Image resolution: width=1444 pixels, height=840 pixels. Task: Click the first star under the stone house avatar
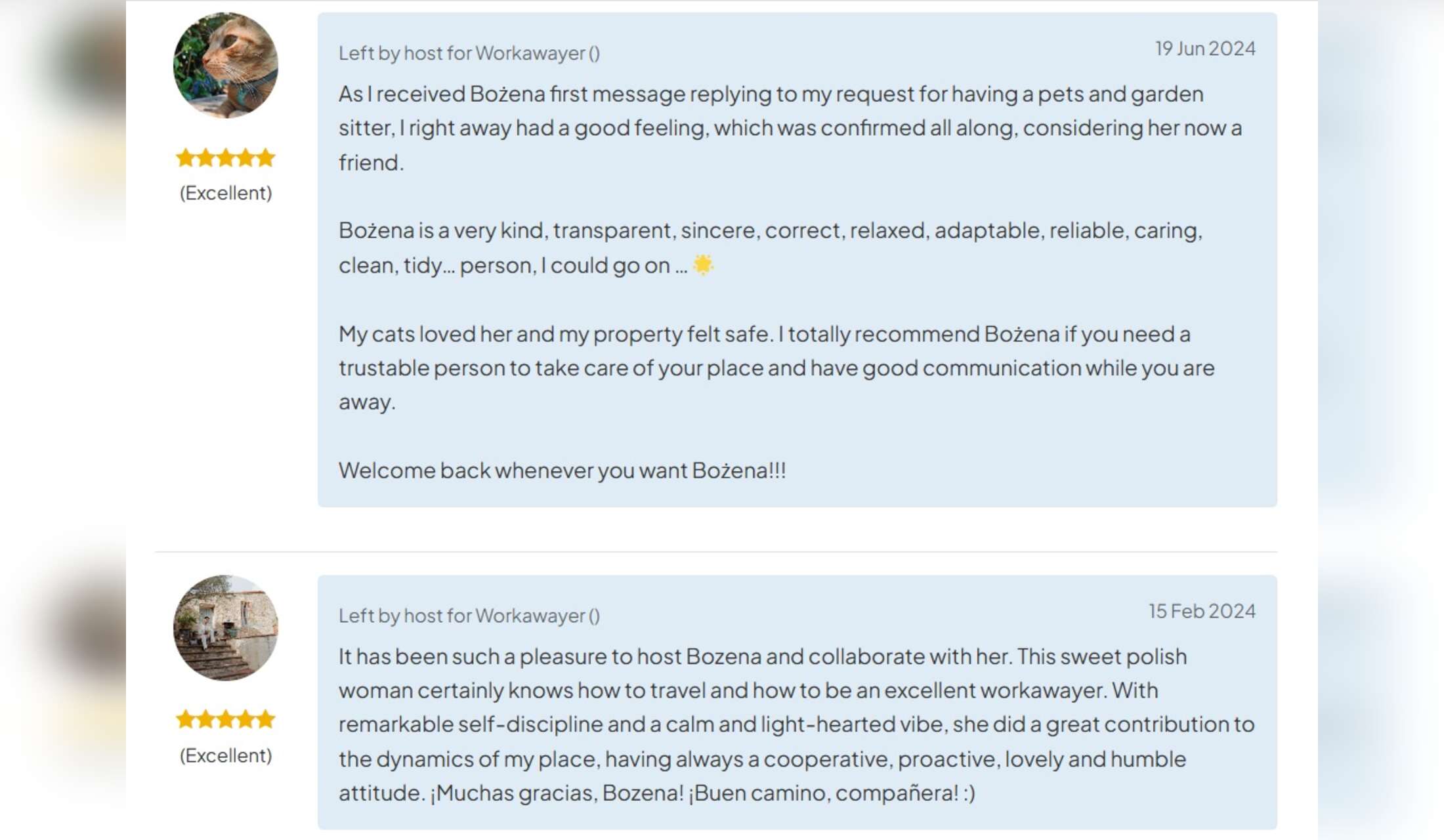[x=186, y=719]
